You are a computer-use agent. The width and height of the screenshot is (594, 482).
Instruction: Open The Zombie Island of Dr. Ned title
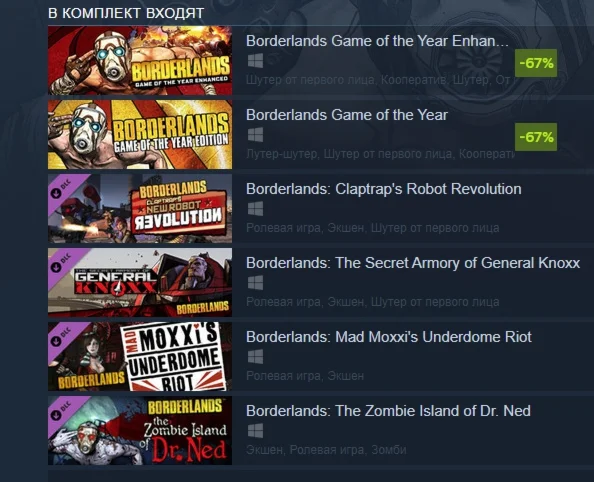coord(388,411)
